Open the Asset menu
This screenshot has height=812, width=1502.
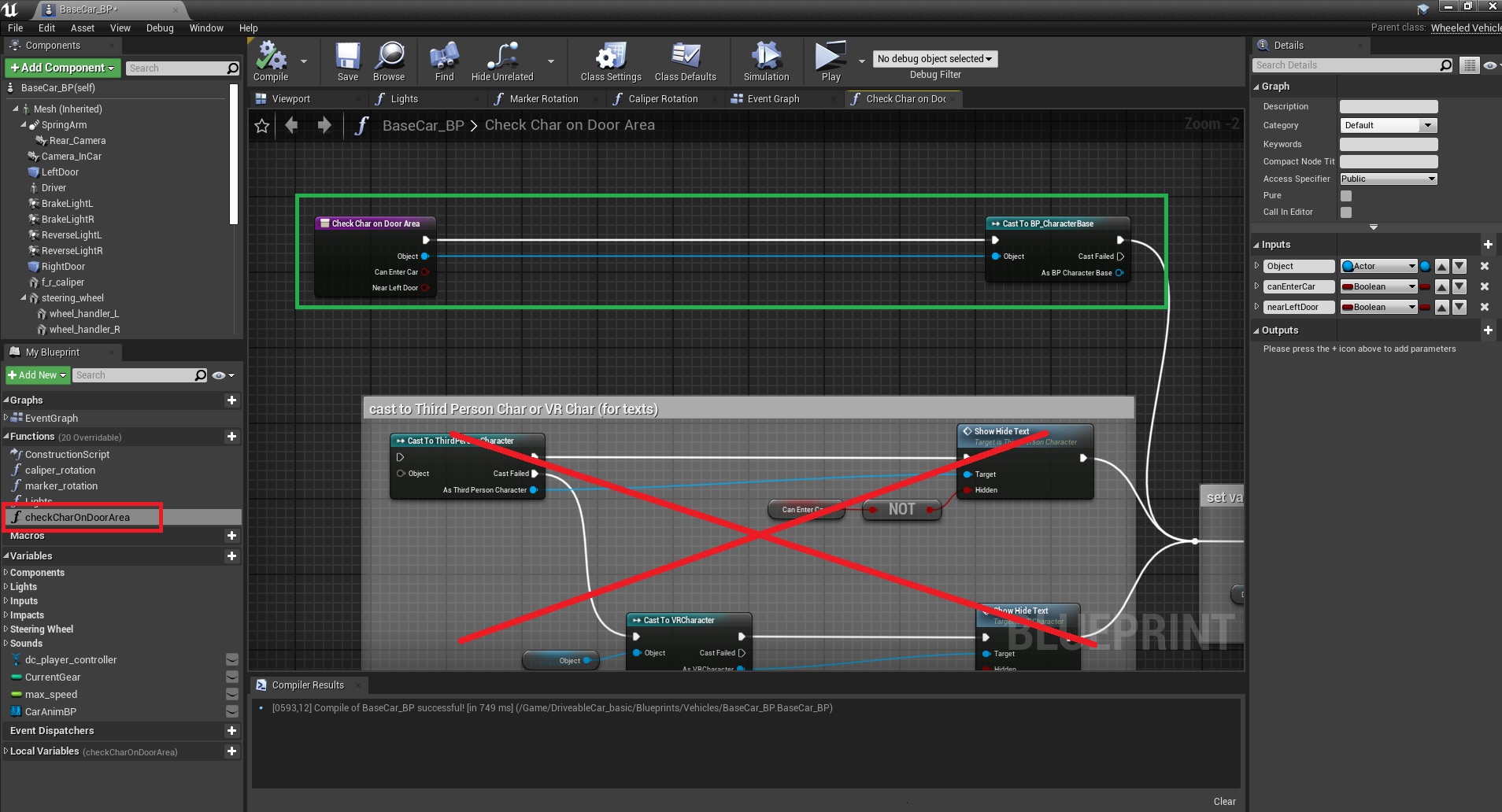(x=83, y=28)
